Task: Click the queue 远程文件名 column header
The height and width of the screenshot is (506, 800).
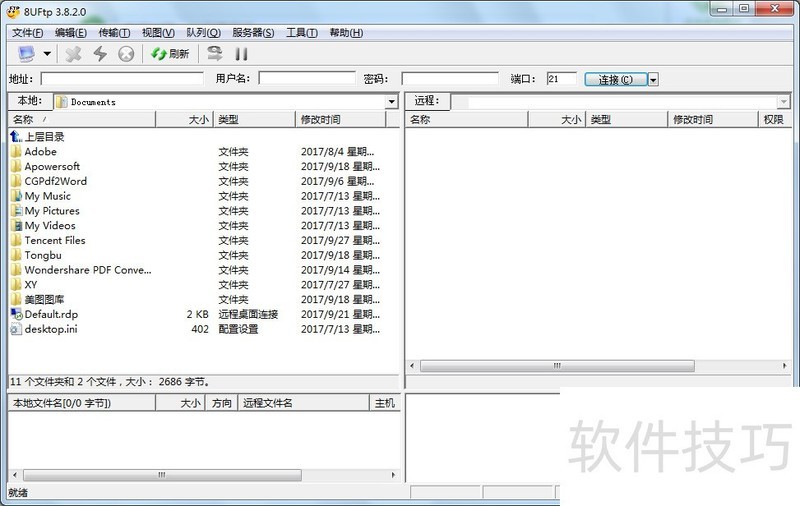Action: [x=303, y=403]
